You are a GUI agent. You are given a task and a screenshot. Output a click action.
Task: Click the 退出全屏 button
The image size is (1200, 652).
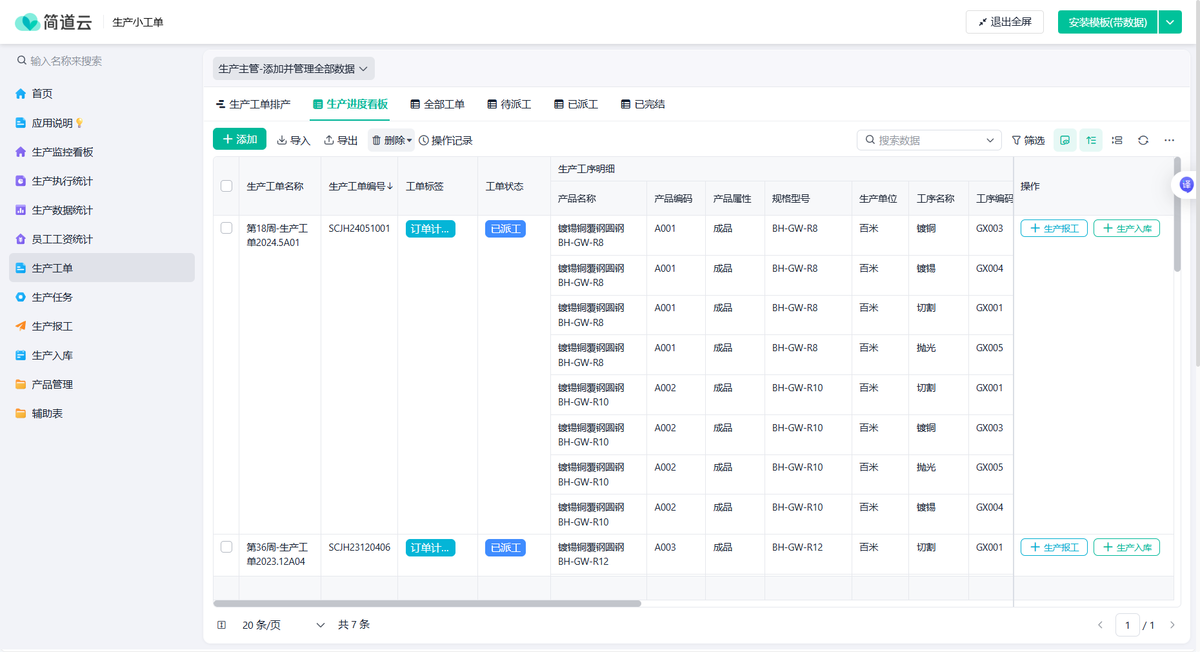point(1004,22)
